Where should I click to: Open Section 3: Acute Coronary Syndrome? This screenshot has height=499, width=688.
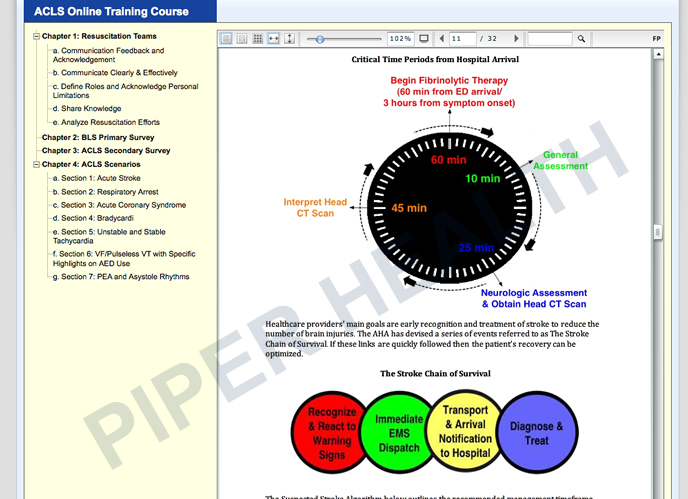pyautogui.click(x=119, y=205)
